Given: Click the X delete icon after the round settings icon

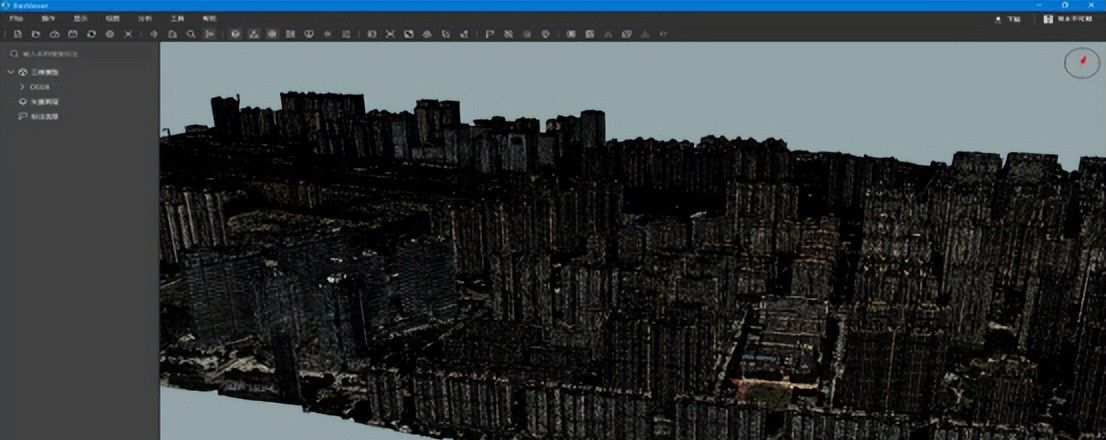Looking at the screenshot, I should [128, 34].
